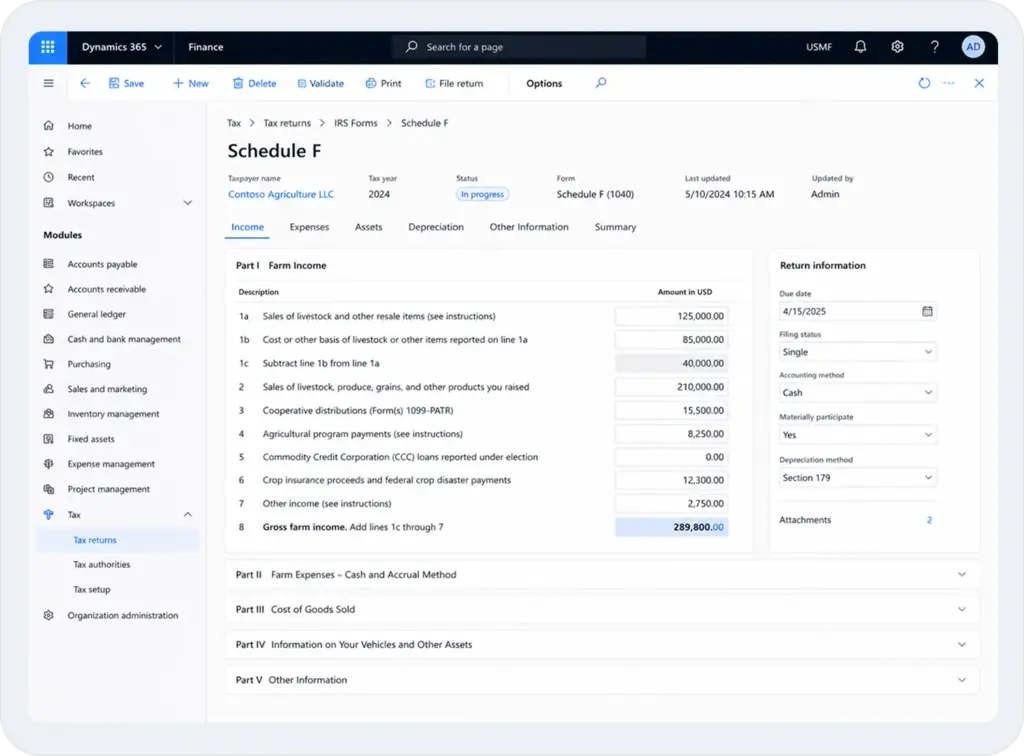The height and width of the screenshot is (756, 1024).
Task: Open Tax authorities in sidebar
Action: (x=102, y=565)
